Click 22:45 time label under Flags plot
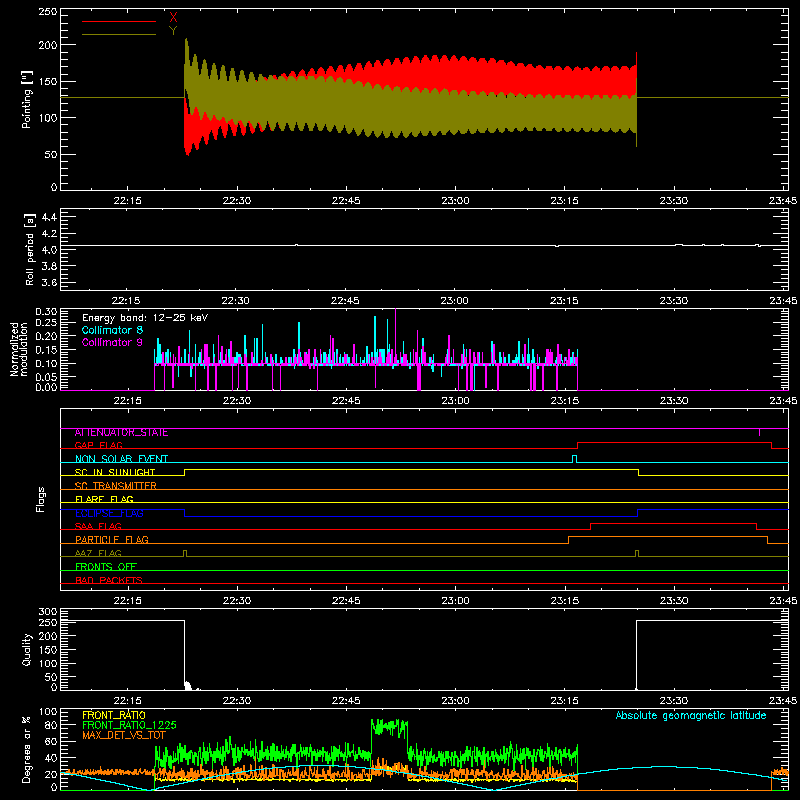Screen dimensions: 800x800 pos(346,601)
